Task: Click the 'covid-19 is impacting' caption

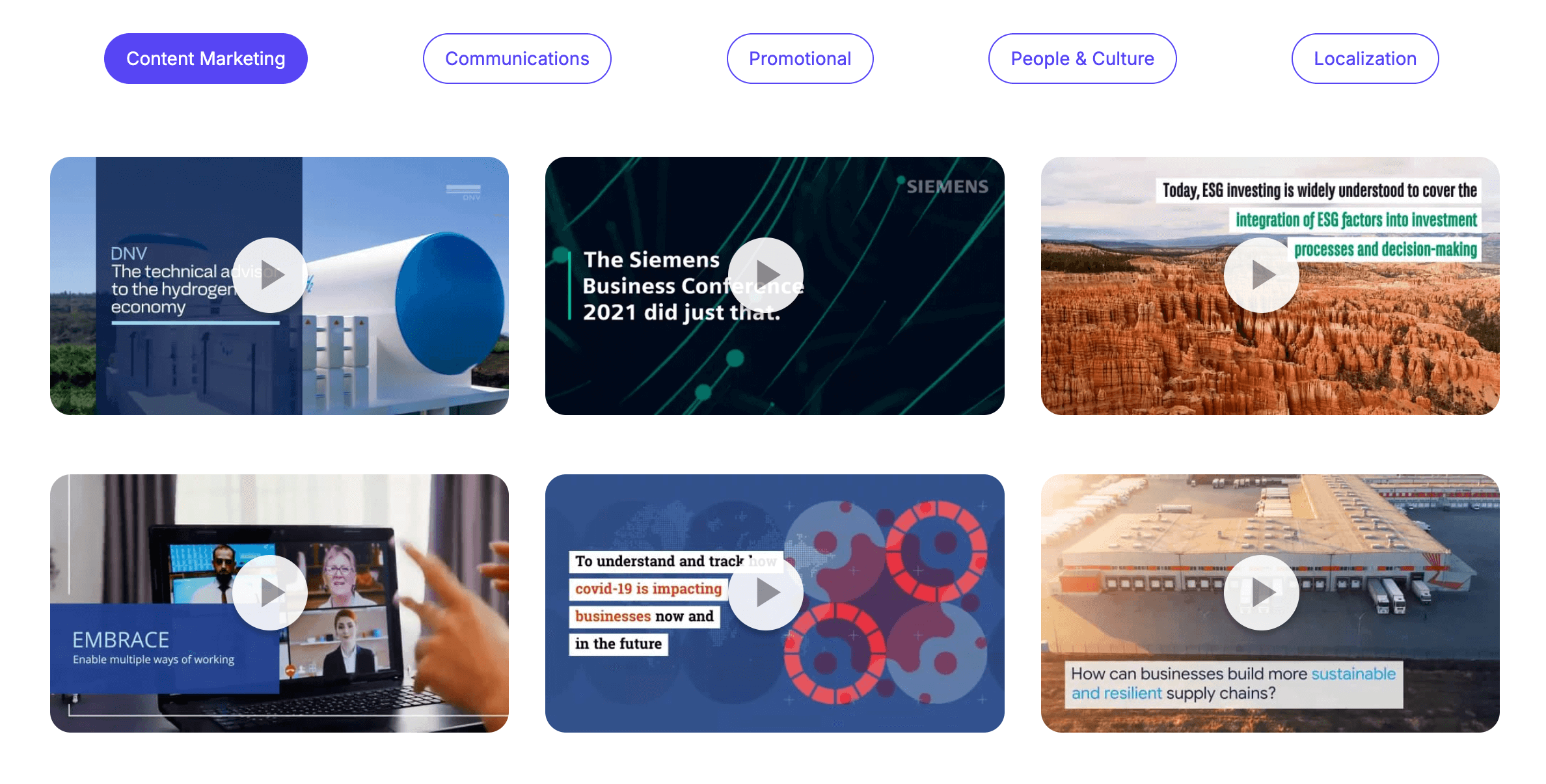Action: click(x=648, y=589)
